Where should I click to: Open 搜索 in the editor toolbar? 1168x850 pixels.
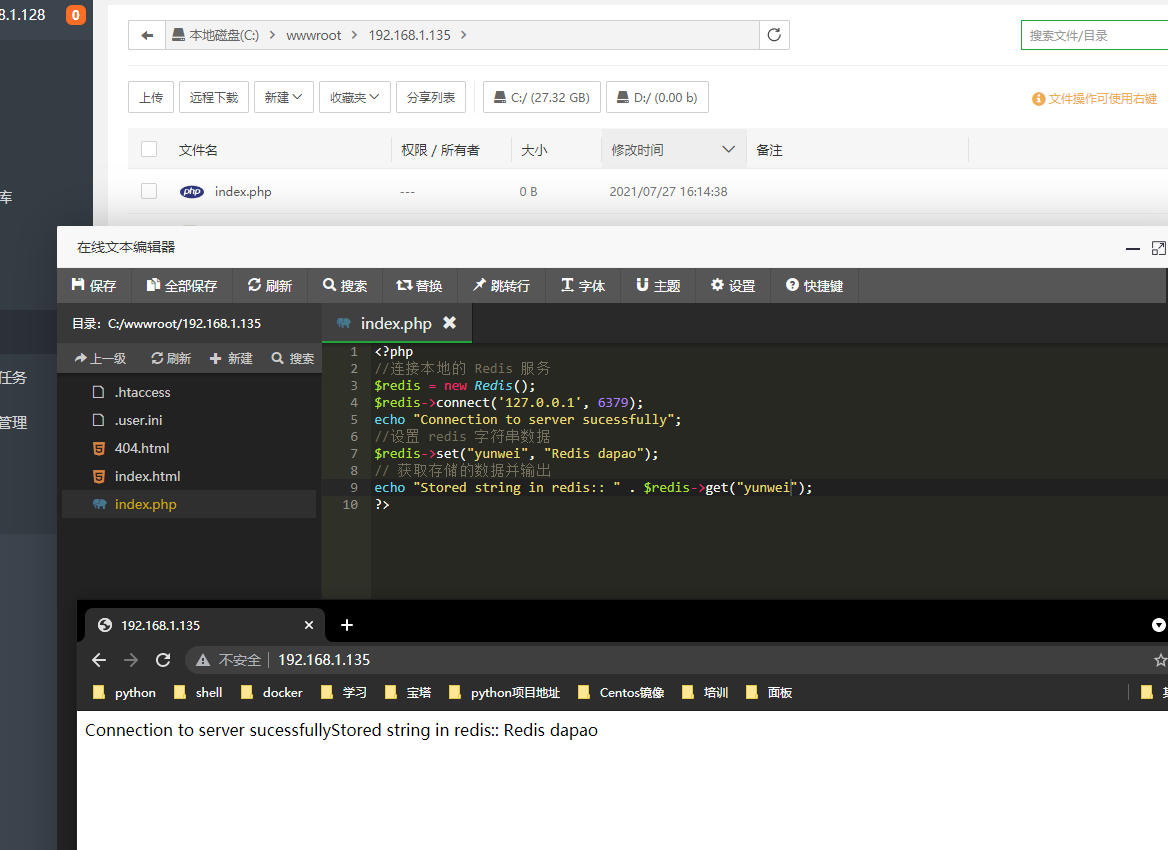tap(345, 285)
